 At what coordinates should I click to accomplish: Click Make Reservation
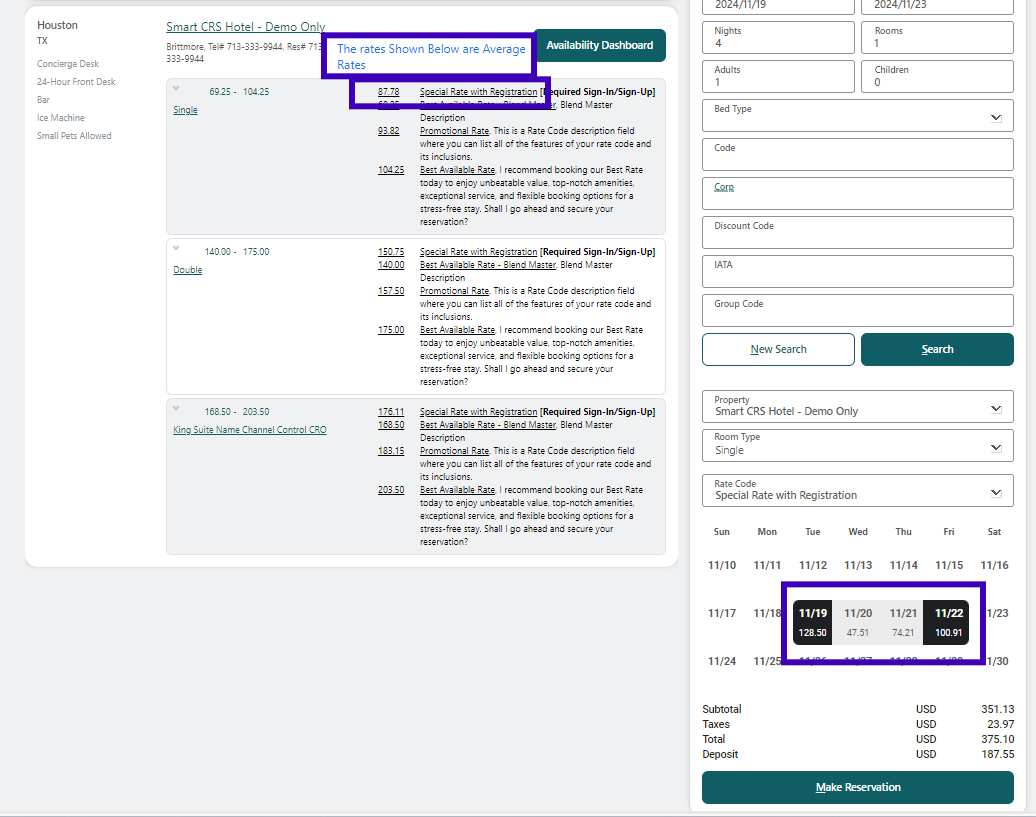[x=858, y=787]
